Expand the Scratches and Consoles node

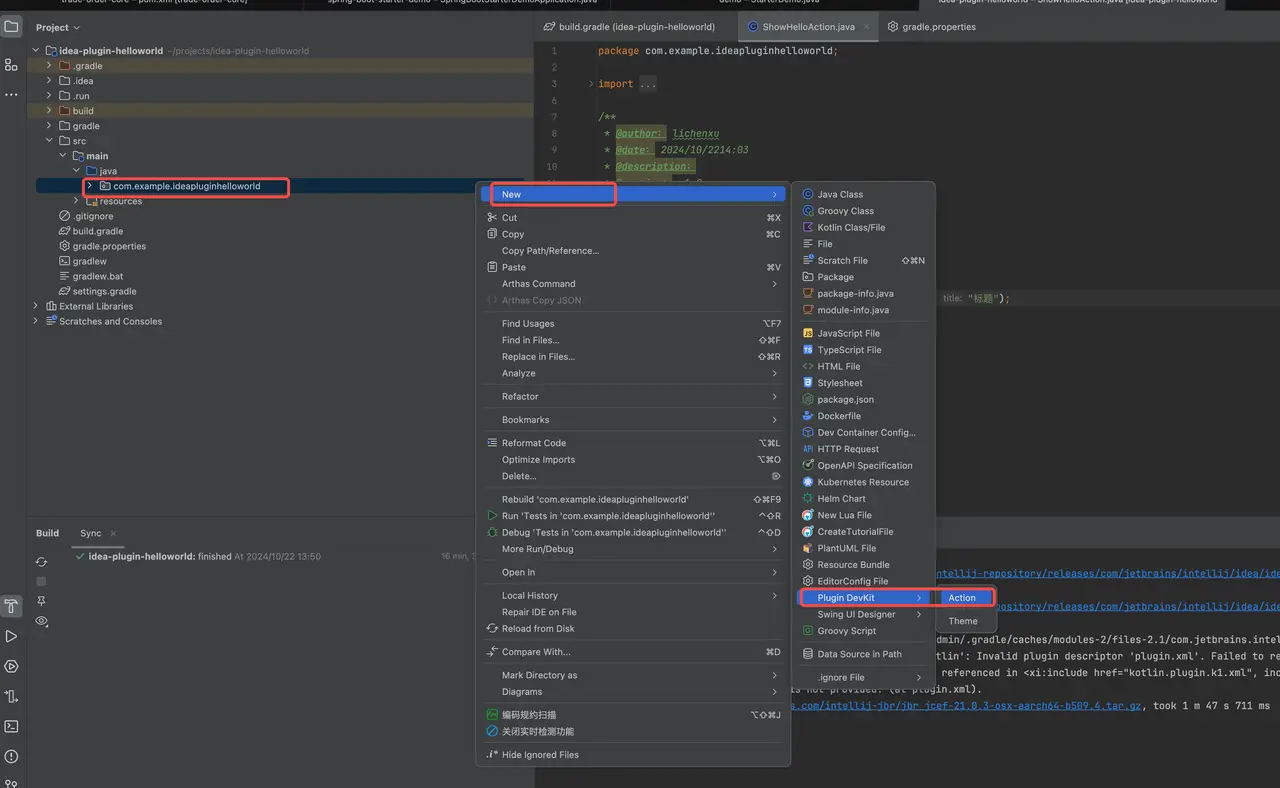(x=35, y=321)
